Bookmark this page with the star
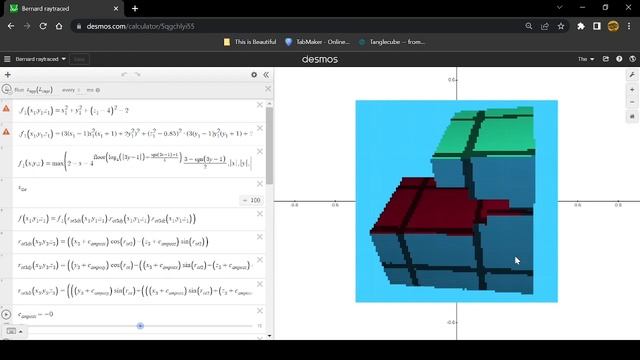Image resolution: width=640 pixels, height=360 pixels. (x=561, y=26)
